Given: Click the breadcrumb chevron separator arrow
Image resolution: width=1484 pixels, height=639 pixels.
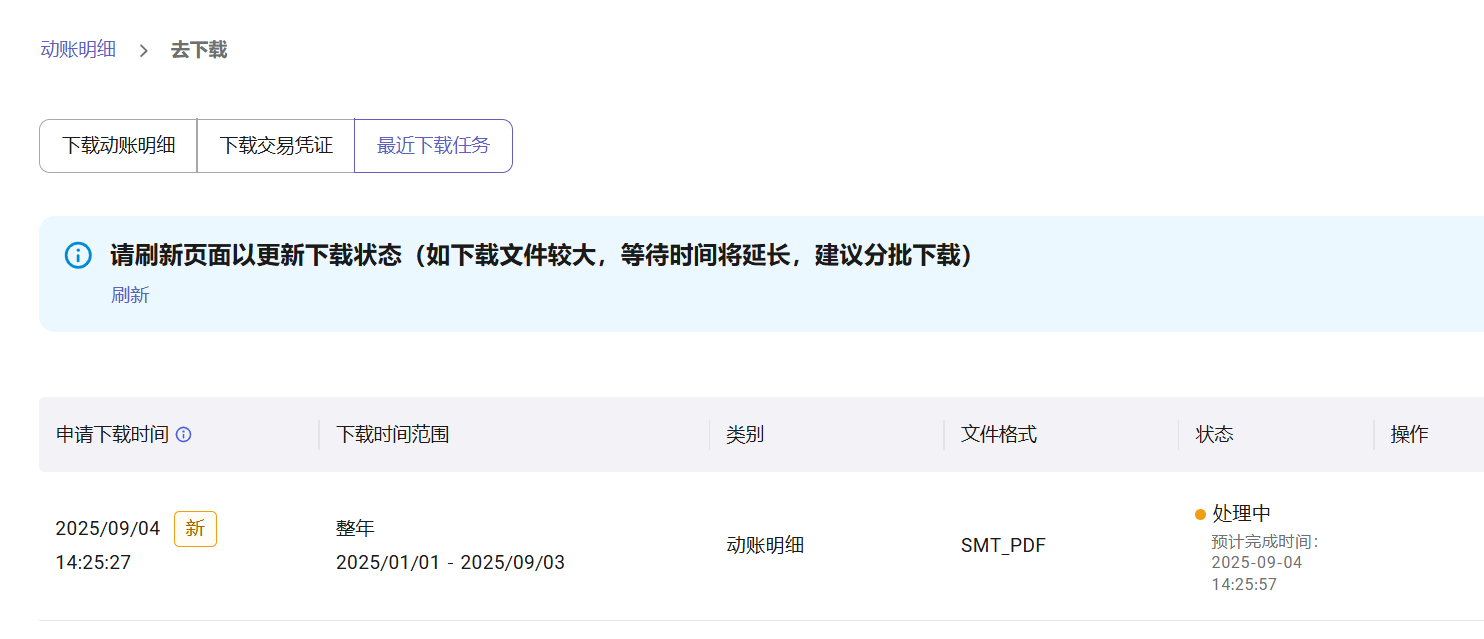Looking at the screenshot, I should pyautogui.click(x=144, y=50).
